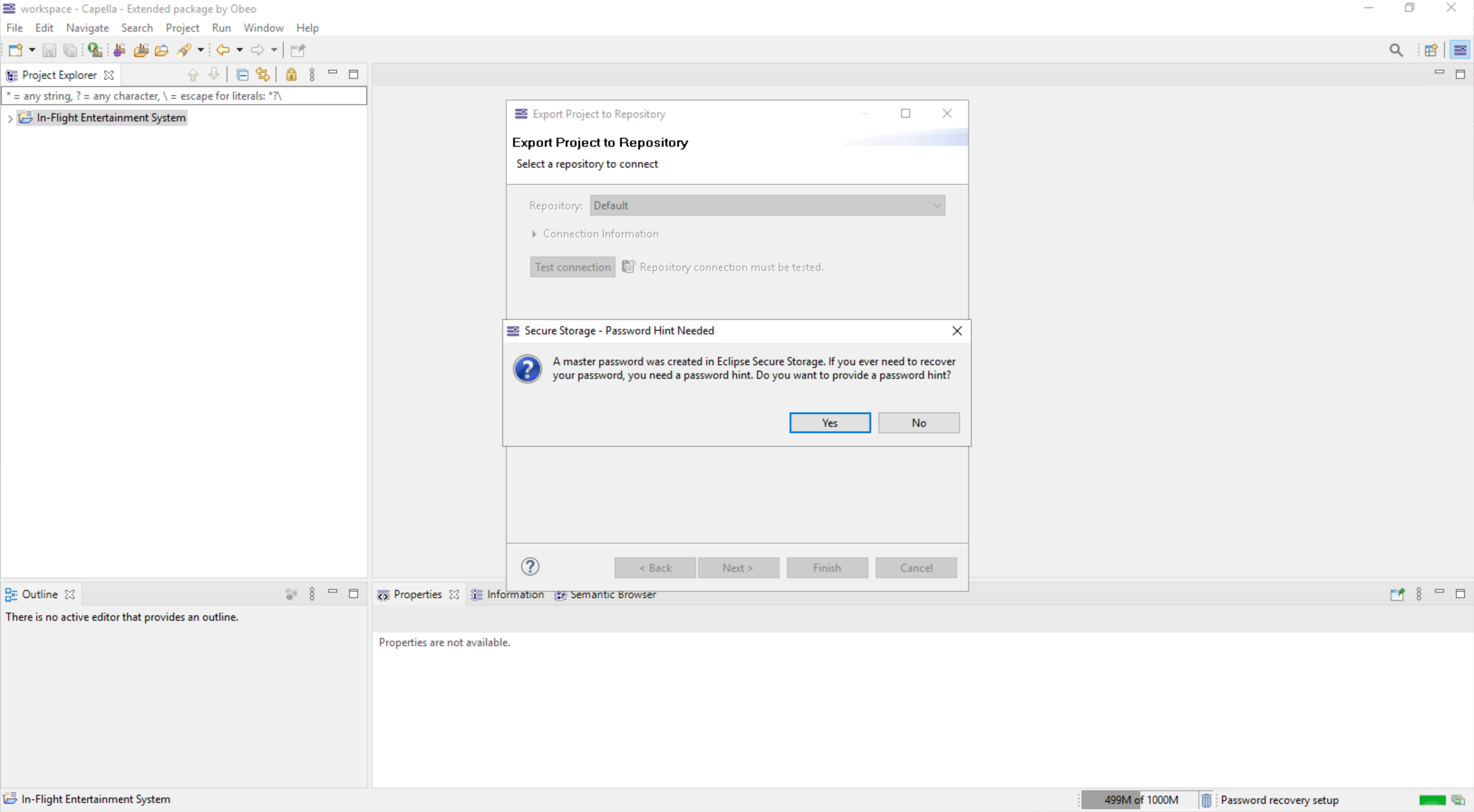Click Project Explorer up arrow icon
Image resolution: width=1474 pixels, height=812 pixels.
193,75
